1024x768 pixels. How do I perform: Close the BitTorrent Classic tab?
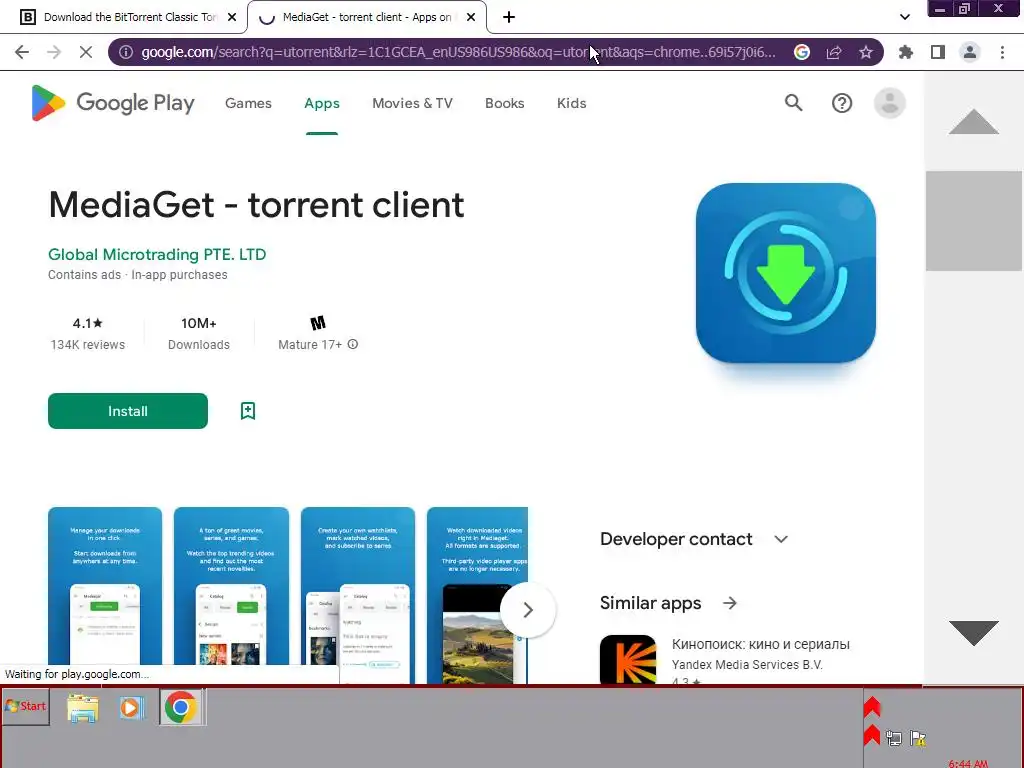[232, 17]
